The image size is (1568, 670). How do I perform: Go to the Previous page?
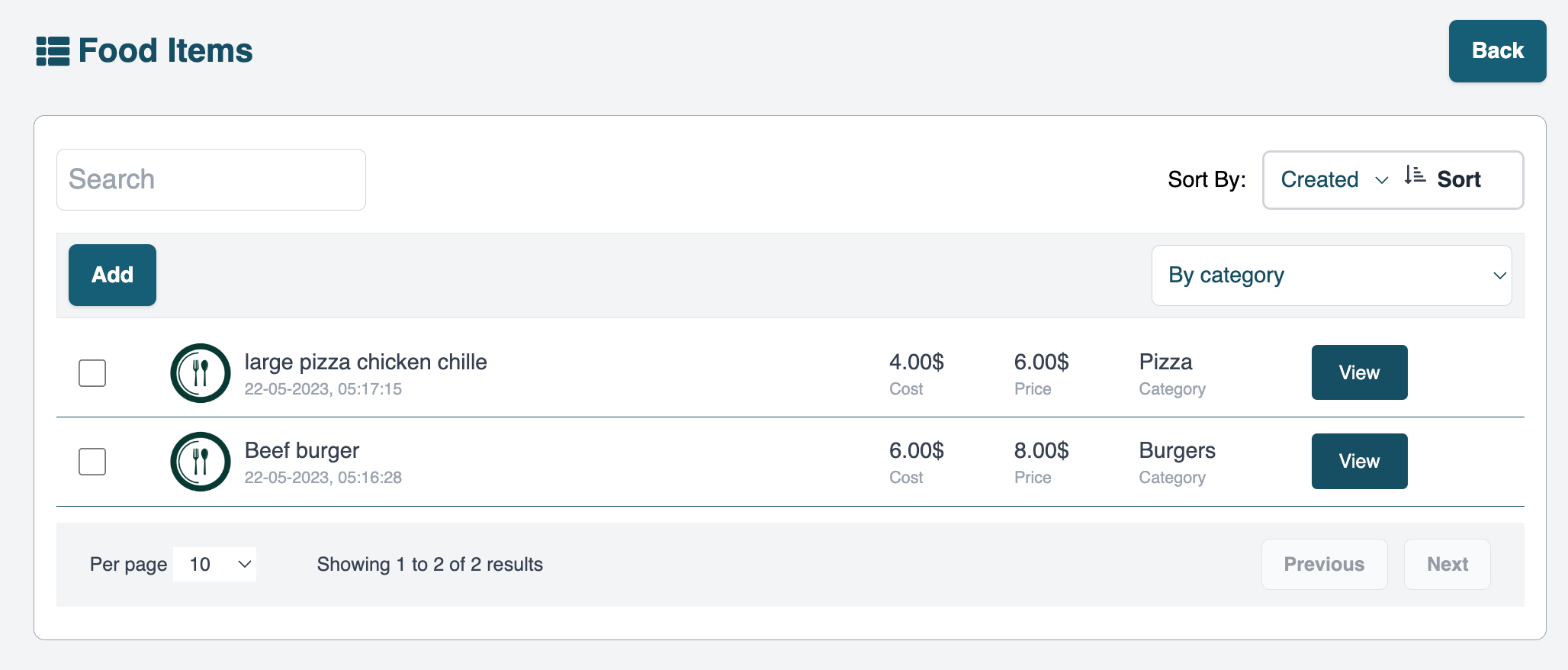pyautogui.click(x=1324, y=565)
